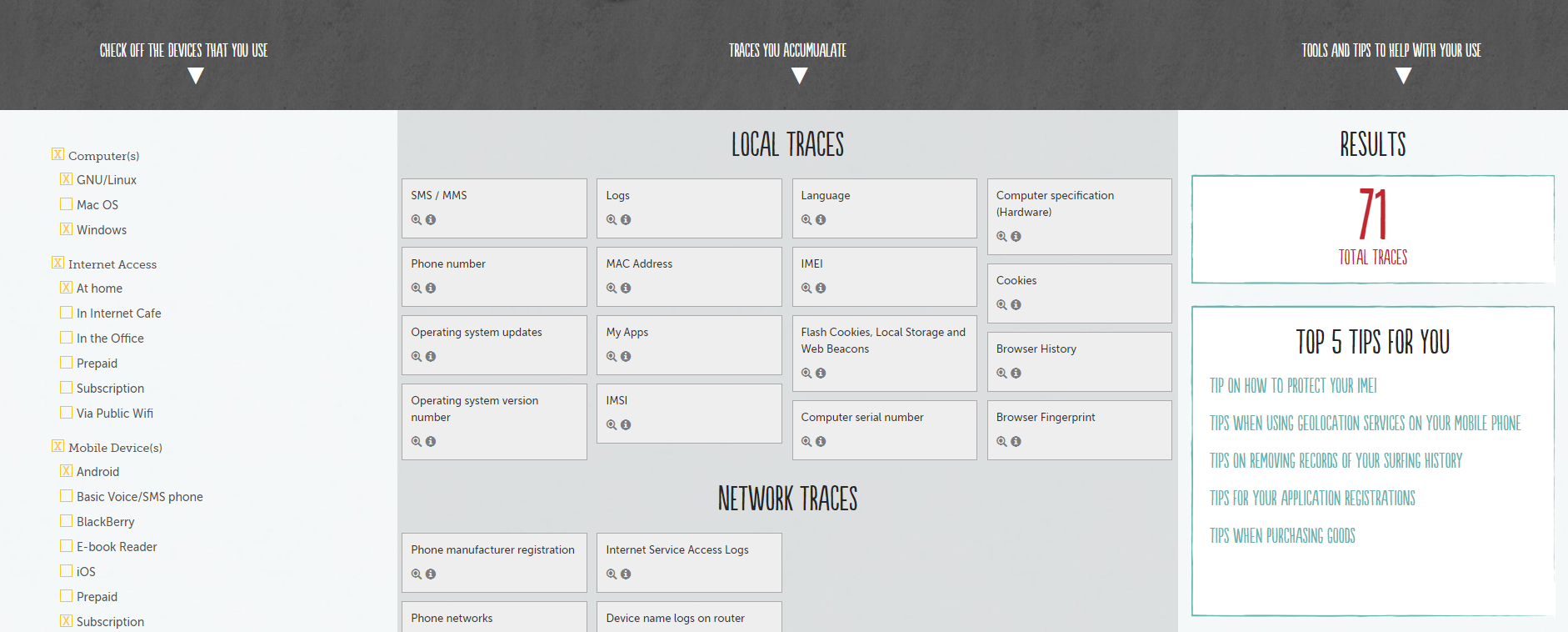Click magnifier icon under Browser History
The image size is (1568, 632).
pos(1001,374)
